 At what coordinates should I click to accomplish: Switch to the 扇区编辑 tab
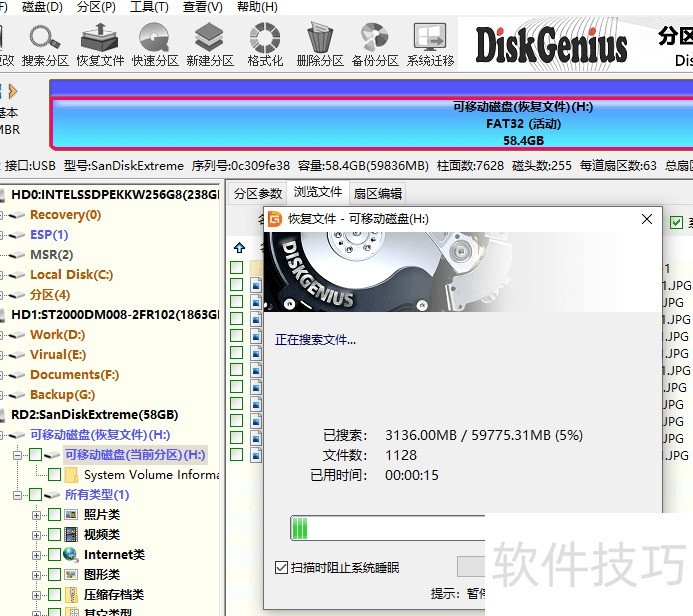(x=378, y=193)
